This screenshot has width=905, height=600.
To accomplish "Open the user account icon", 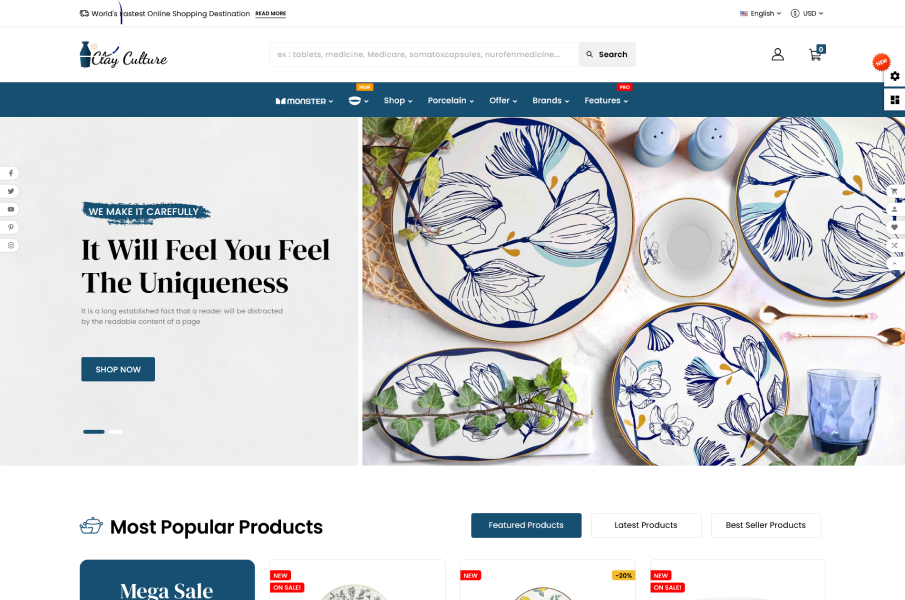I will pyautogui.click(x=777, y=54).
